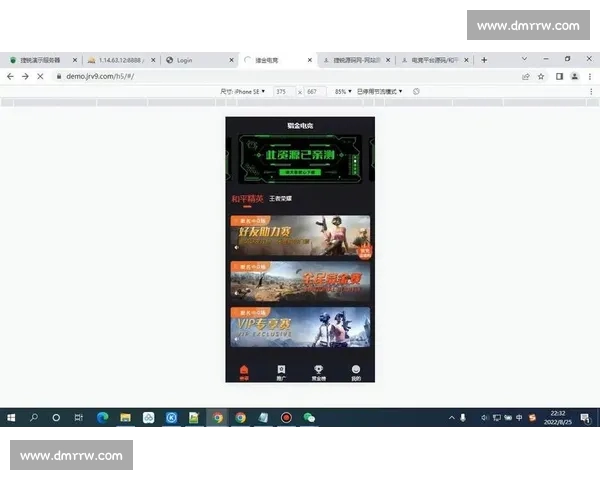Click the browser stop-loading X icon
Viewport: 600px width, 480px height.
40,76
